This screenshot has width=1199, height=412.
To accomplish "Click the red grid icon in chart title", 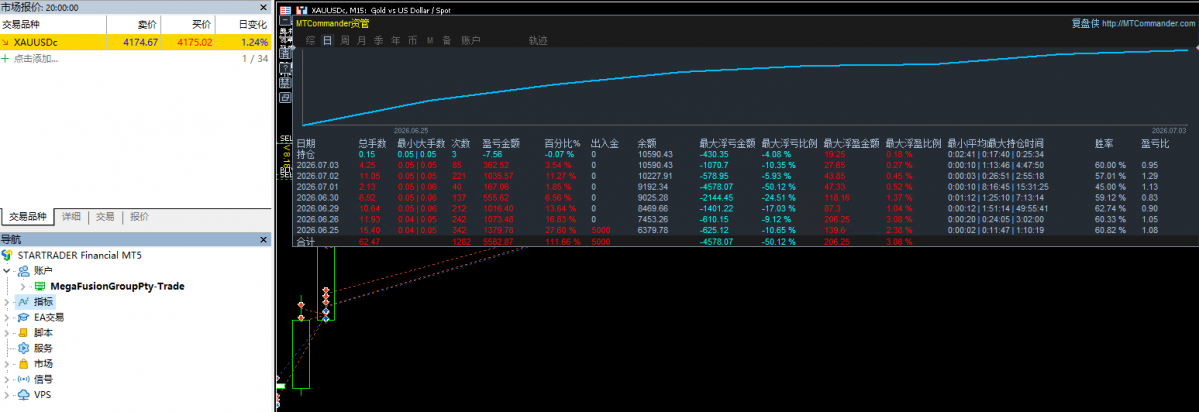I will point(285,10).
